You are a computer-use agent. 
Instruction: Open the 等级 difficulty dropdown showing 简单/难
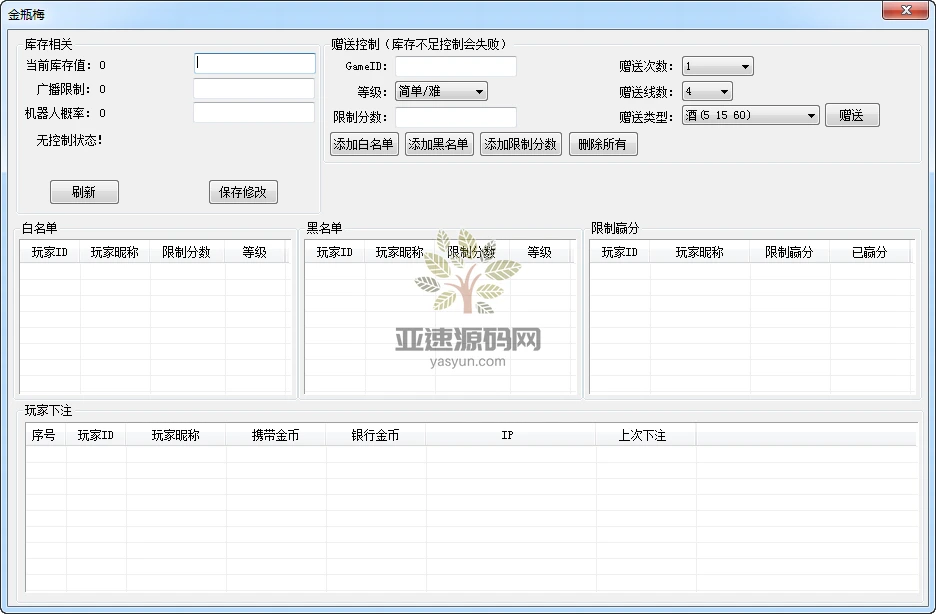pos(441,91)
